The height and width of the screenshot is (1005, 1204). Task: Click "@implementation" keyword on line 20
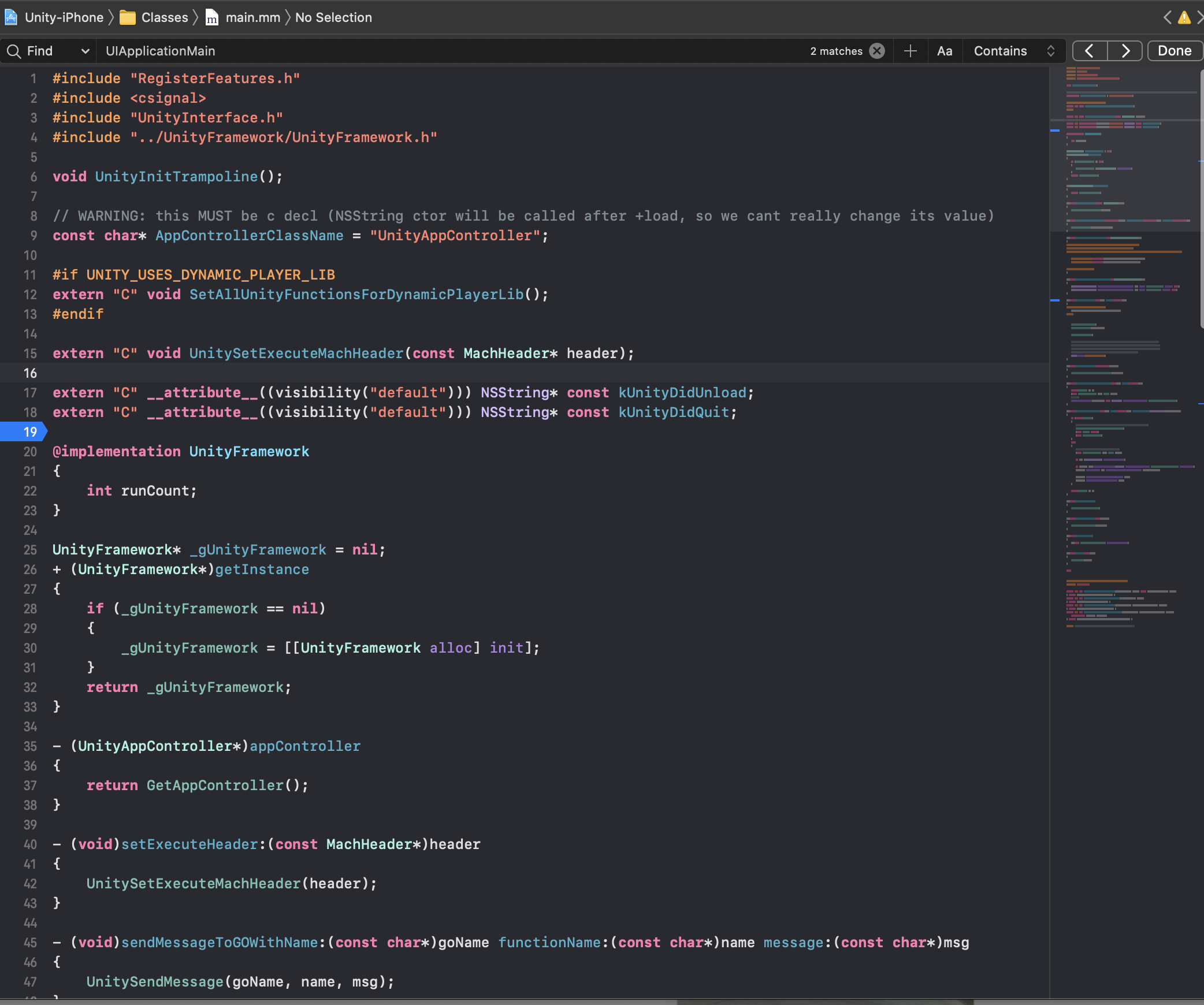pyautogui.click(x=117, y=452)
